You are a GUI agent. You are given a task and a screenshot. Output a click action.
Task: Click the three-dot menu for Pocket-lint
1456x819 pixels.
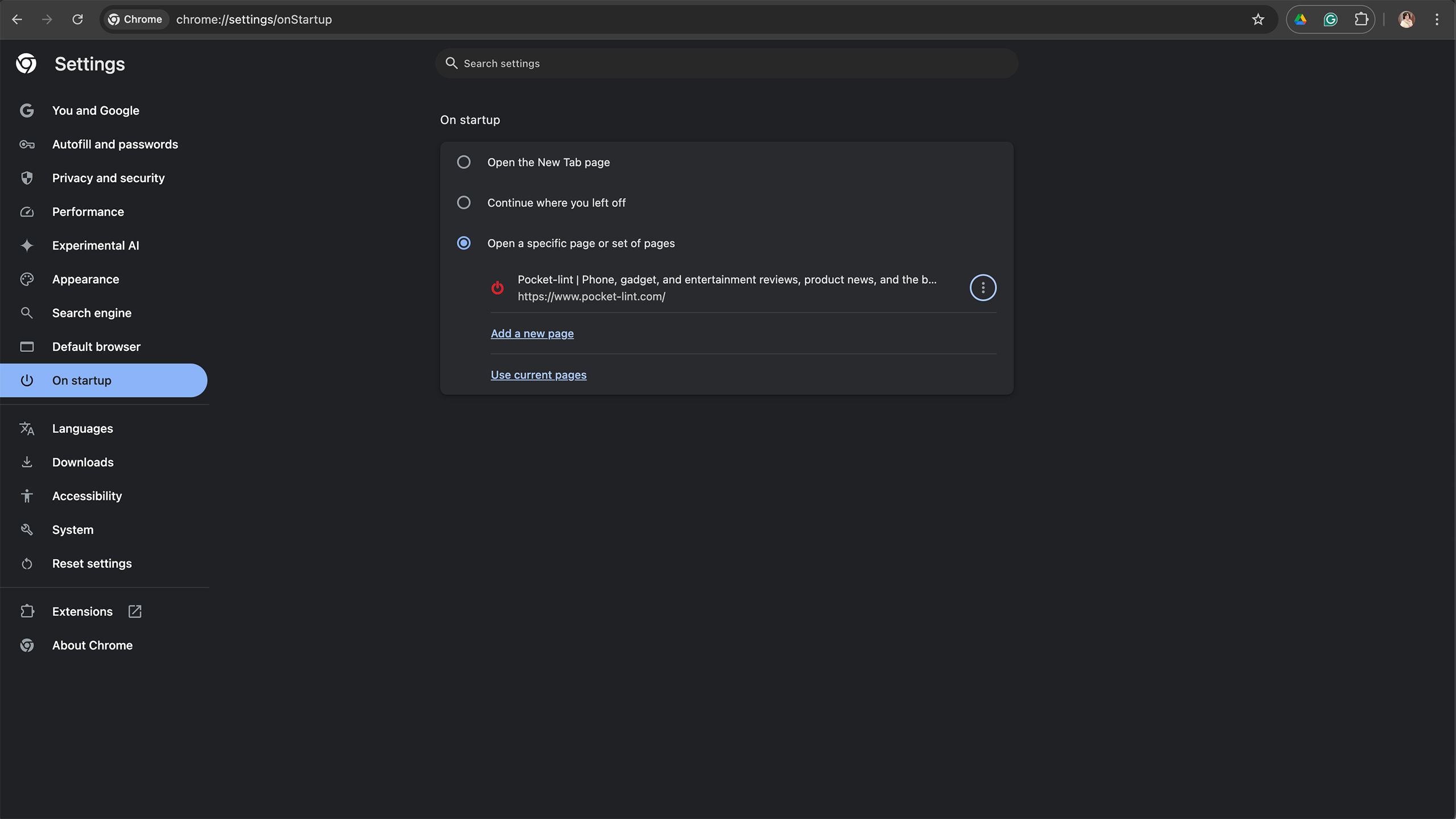pyautogui.click(x=983, y=287)
